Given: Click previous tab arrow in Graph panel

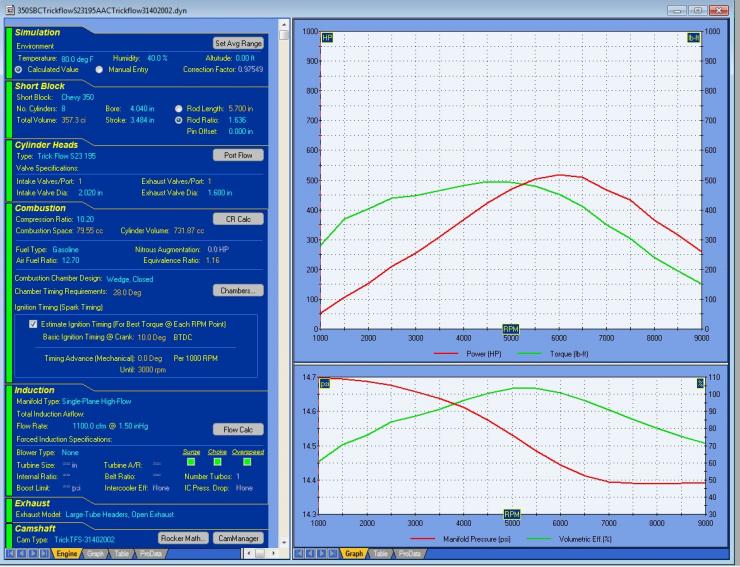Looking at the screenshot, I should click(x=311, y=553).
